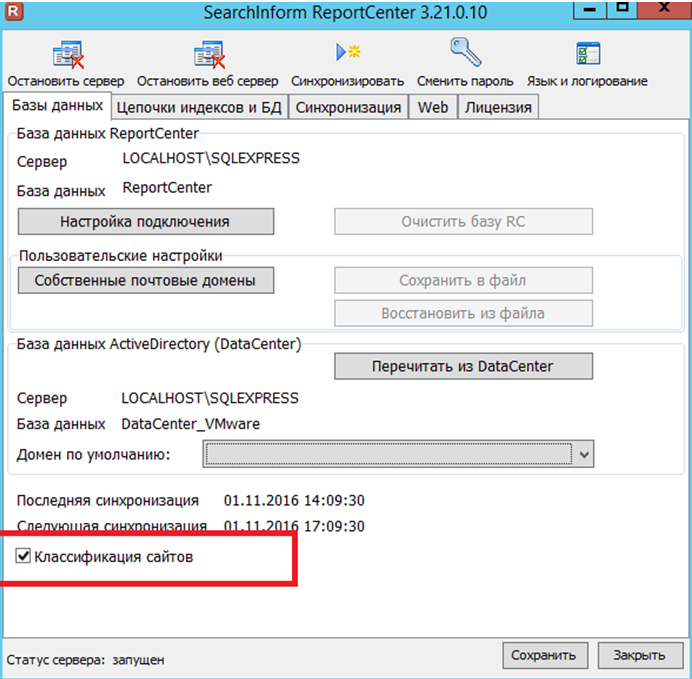Switch to the Синхронизация tab
692x679 pixels.
[348, 107]
